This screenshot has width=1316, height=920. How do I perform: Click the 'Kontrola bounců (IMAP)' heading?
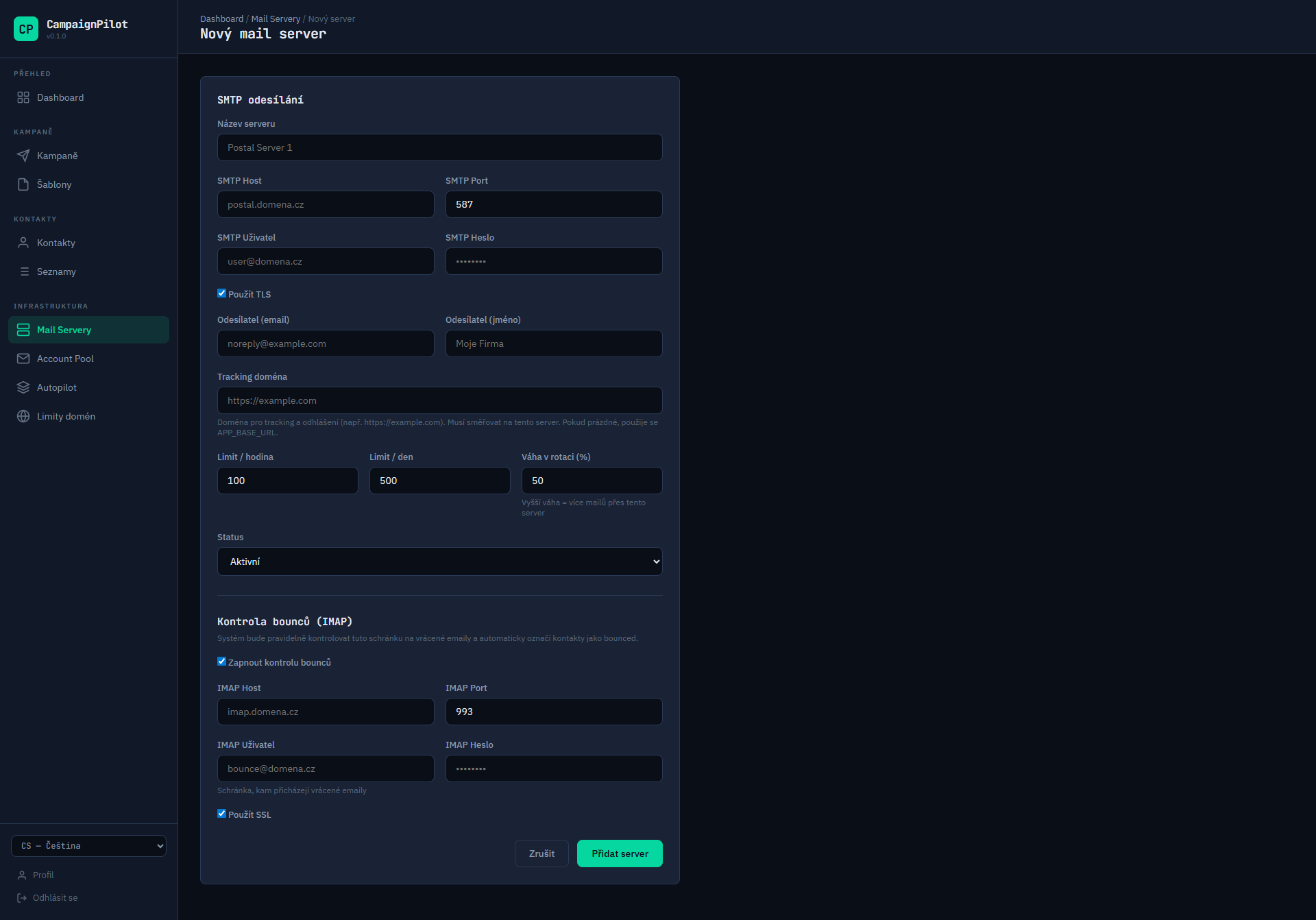click(284, 621)
